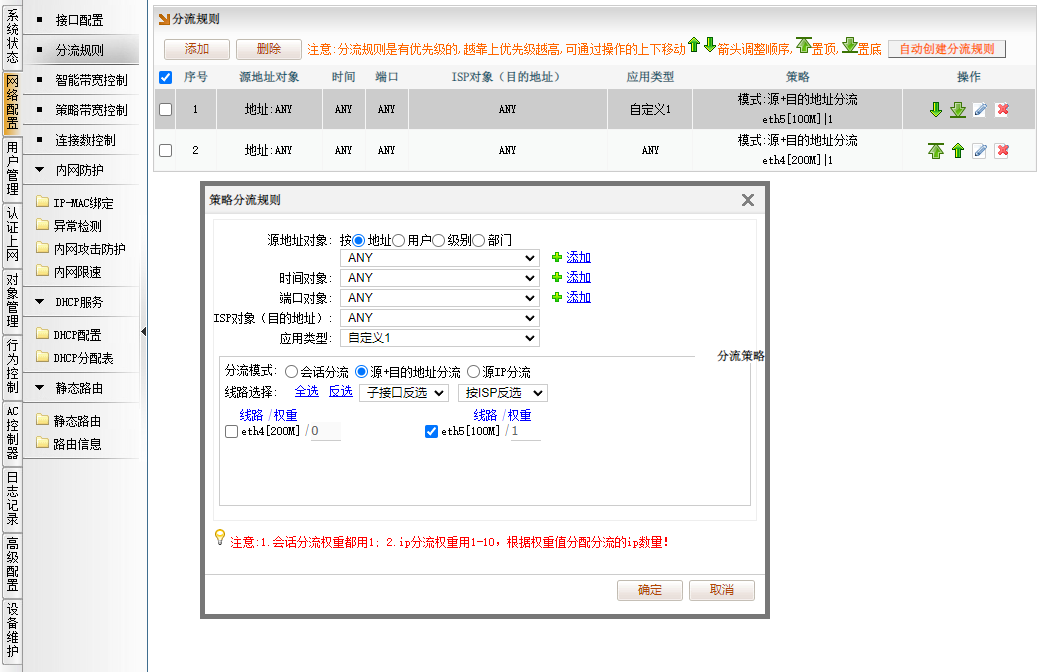Delete rule 2 with red X

click(x=1002, y=150)
